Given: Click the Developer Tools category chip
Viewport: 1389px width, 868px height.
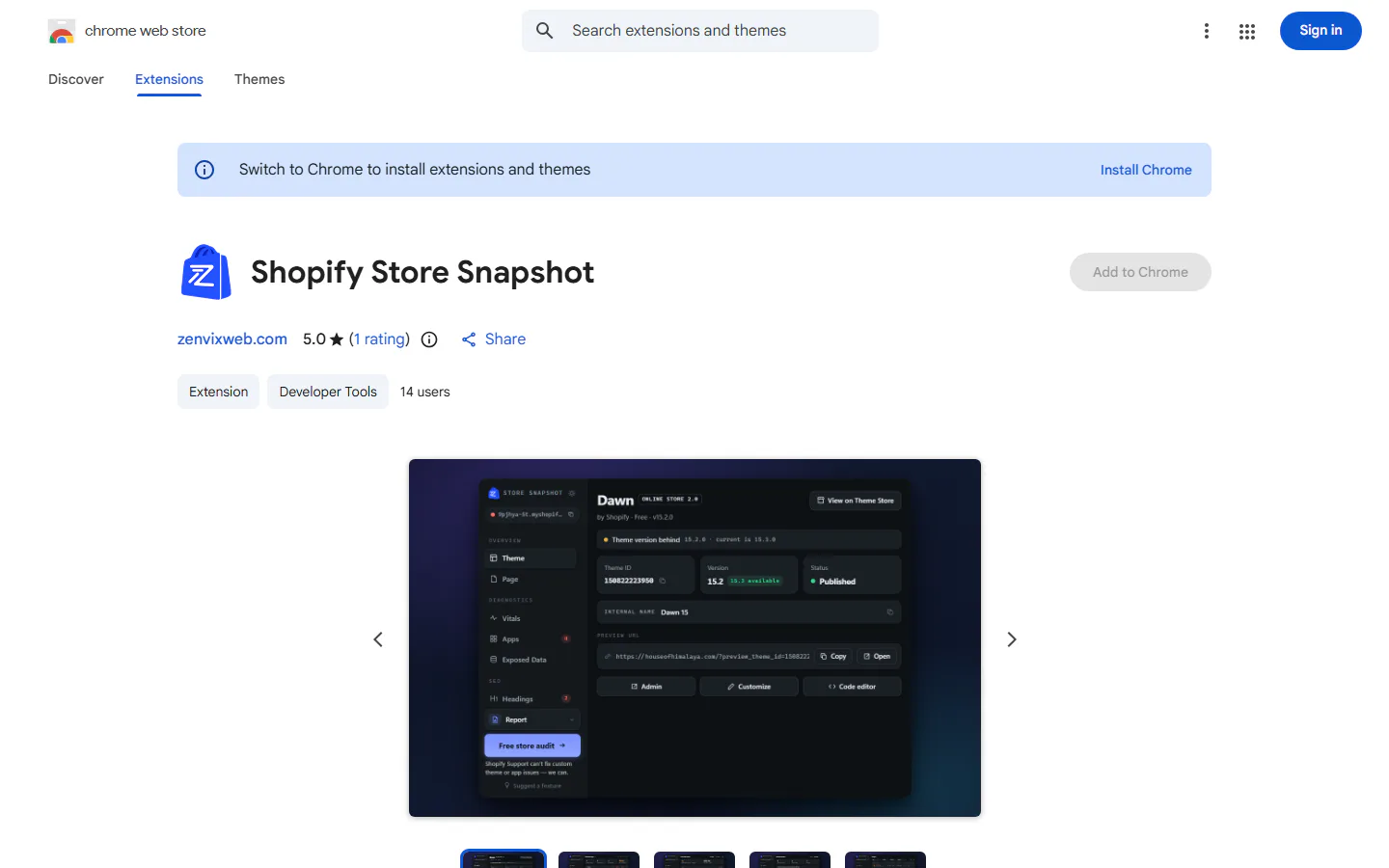Looking at the screenshot, I should 328,392.
